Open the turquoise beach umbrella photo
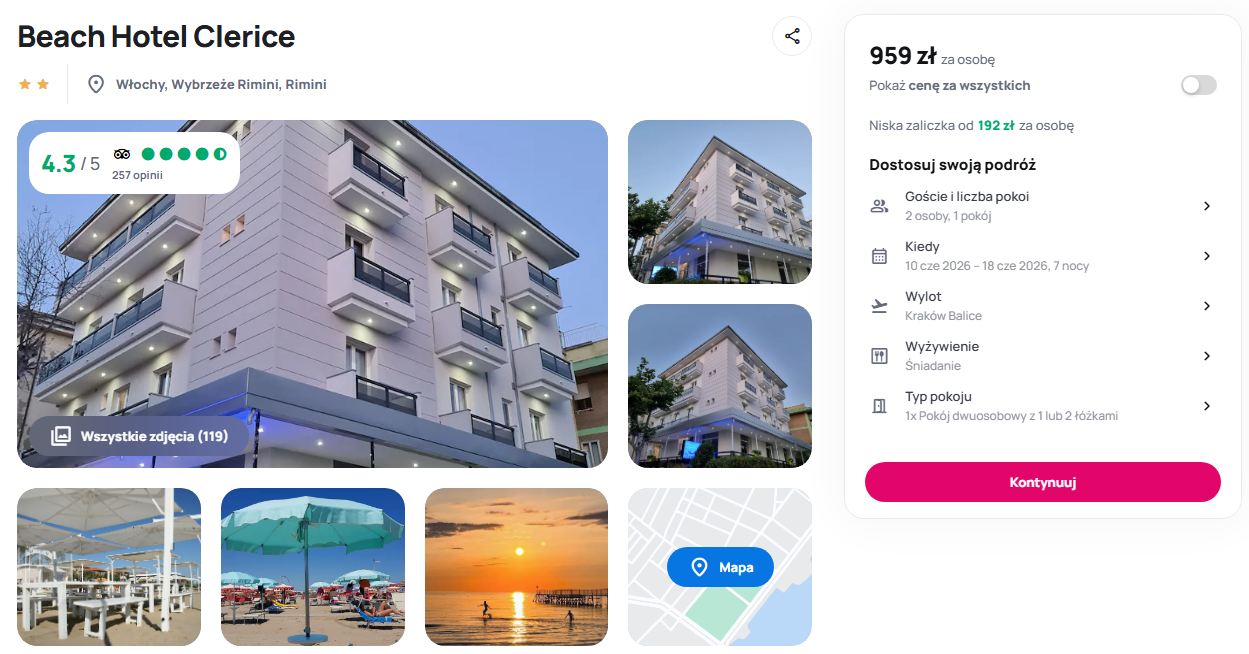1249x654 pixels. point(312,567)
